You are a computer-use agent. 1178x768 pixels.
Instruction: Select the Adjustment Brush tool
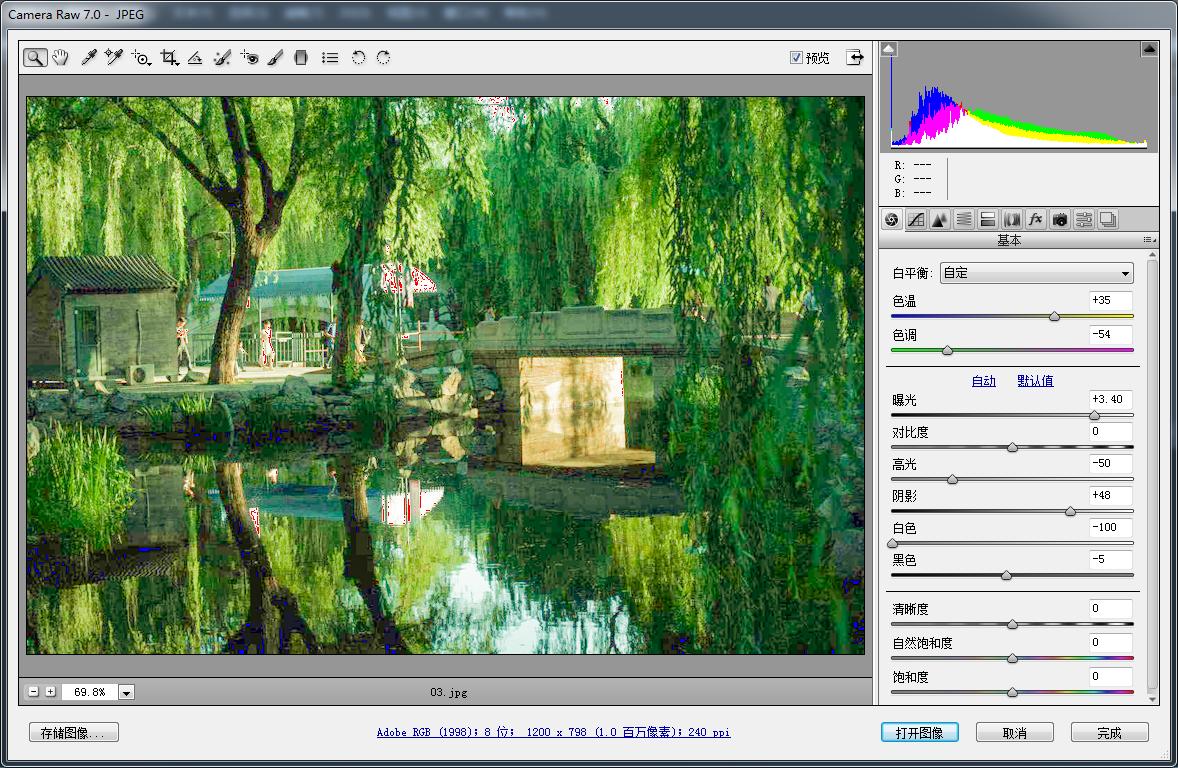(275, 58)
